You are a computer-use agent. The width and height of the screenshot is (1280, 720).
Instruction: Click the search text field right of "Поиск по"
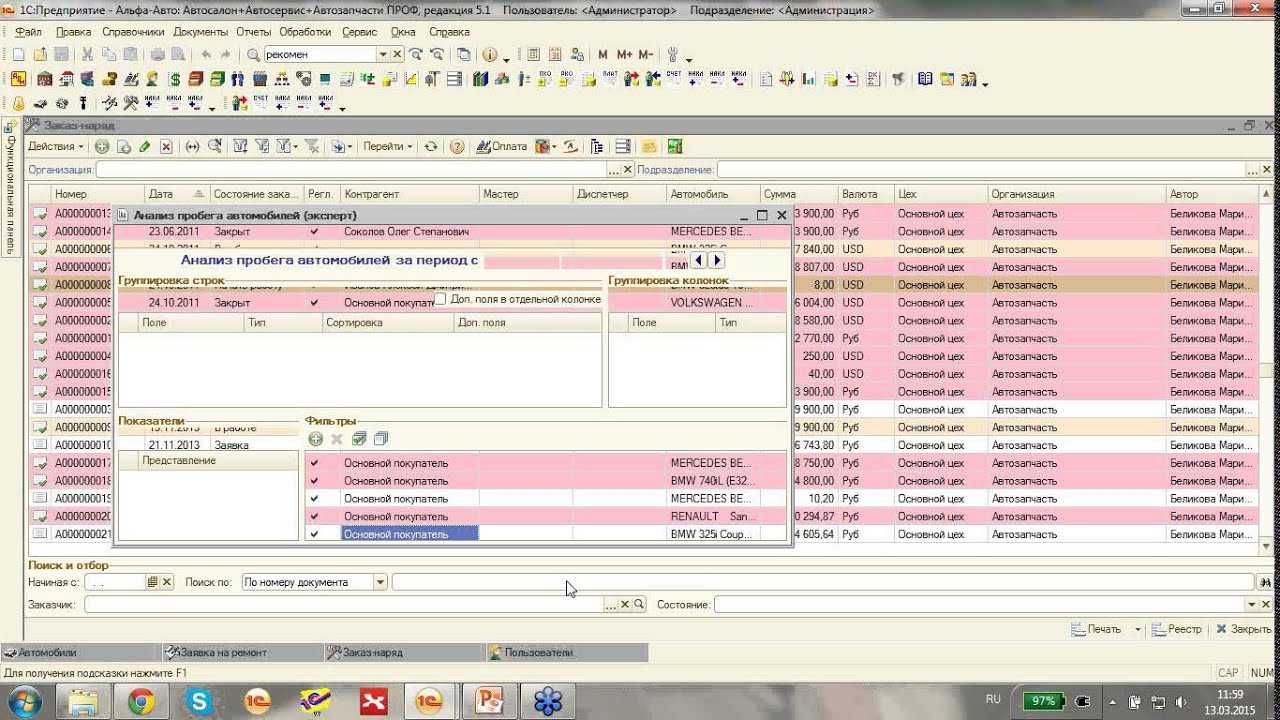click(x=823, y=582)
